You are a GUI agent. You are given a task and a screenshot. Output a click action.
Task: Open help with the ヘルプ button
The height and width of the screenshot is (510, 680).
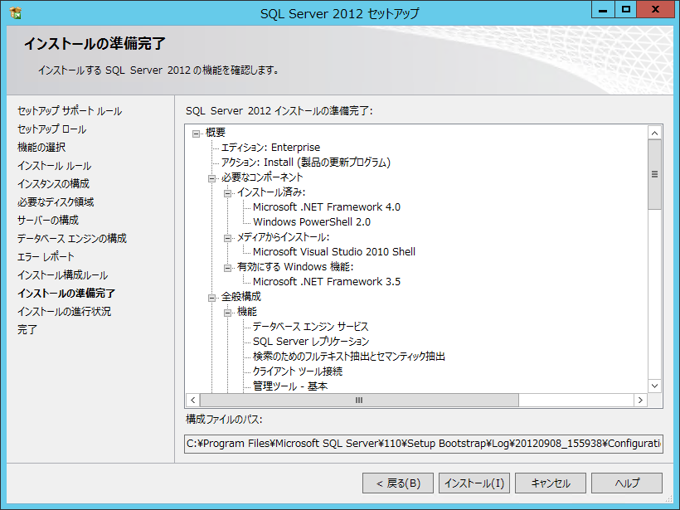pyautogui.click(x=627, y=483)
